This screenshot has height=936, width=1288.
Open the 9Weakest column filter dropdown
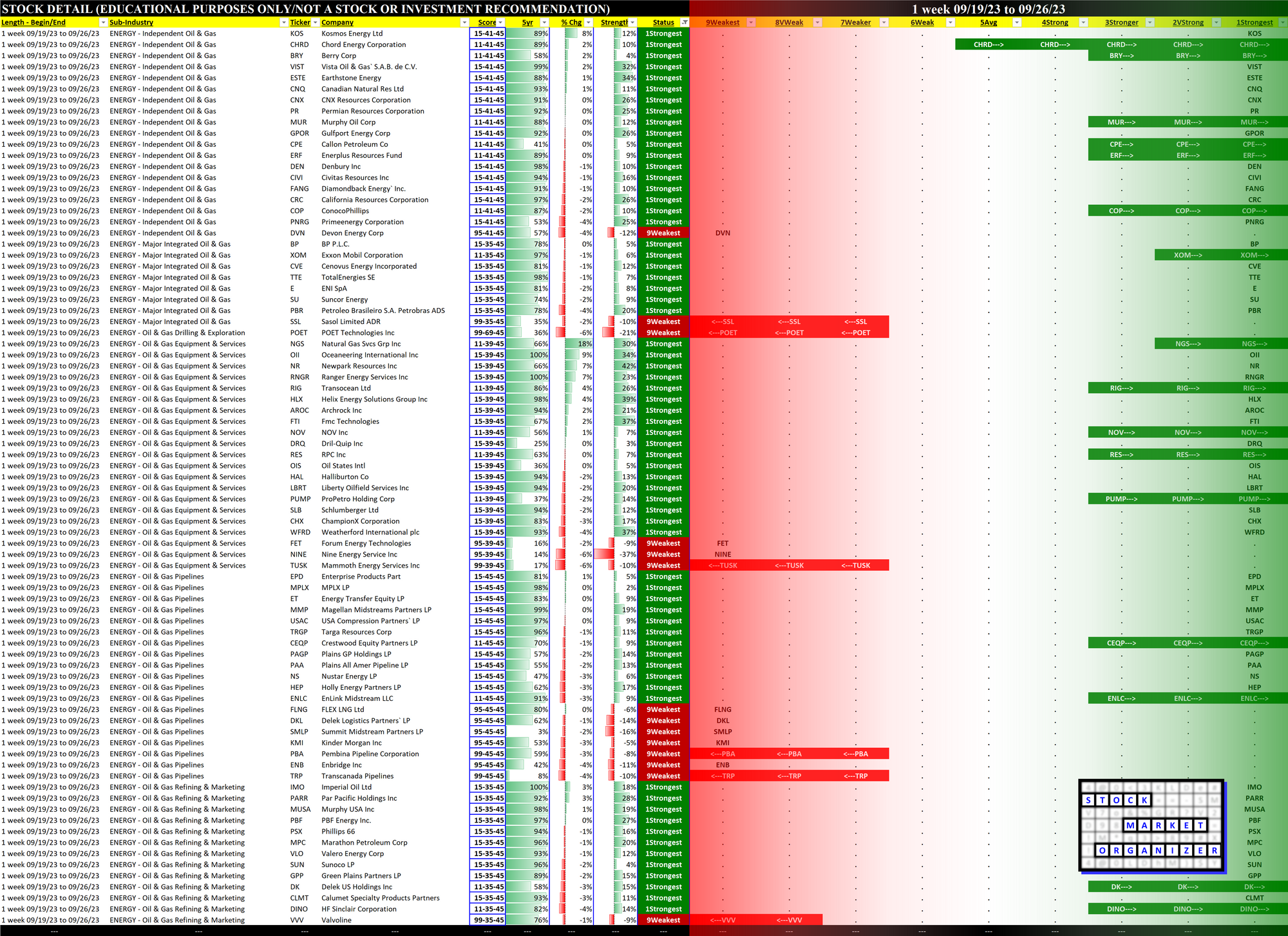751,23
